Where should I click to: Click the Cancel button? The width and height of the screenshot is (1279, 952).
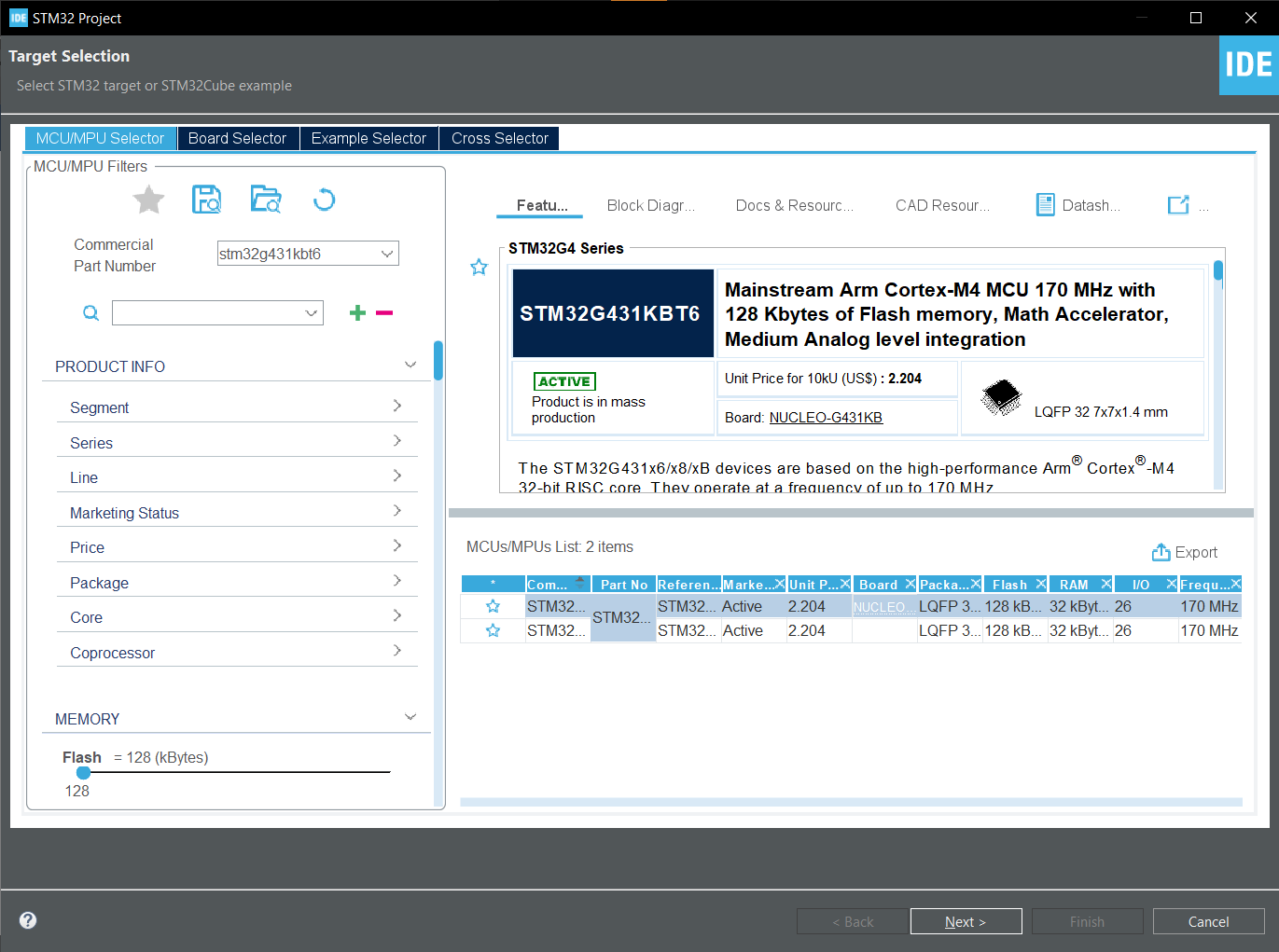tap(1208, 921)
